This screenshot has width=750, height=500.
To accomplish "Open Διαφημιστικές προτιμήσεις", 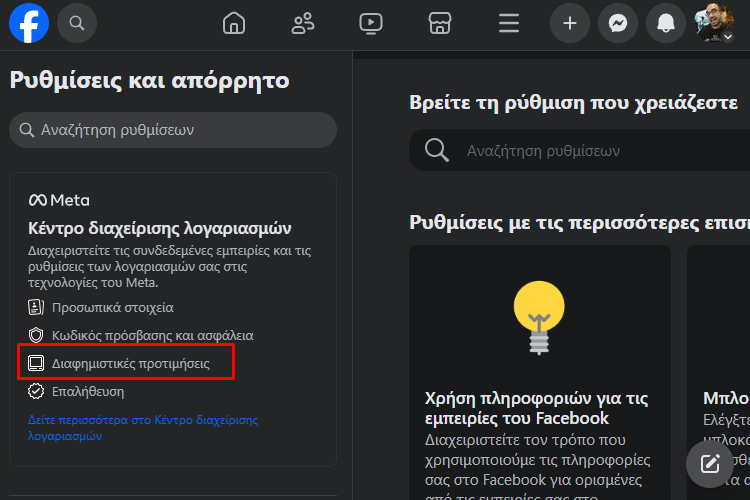I will (131, 364).
